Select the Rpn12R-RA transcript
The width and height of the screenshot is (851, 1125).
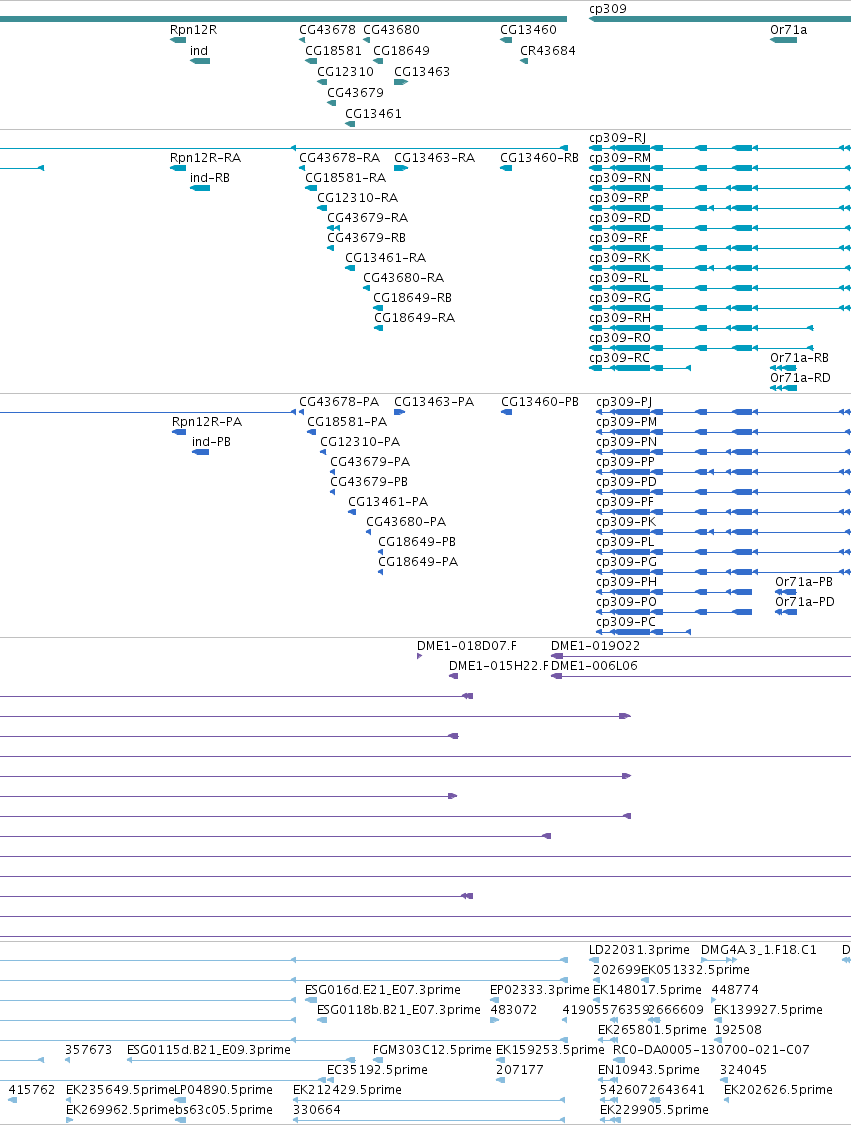205,157
